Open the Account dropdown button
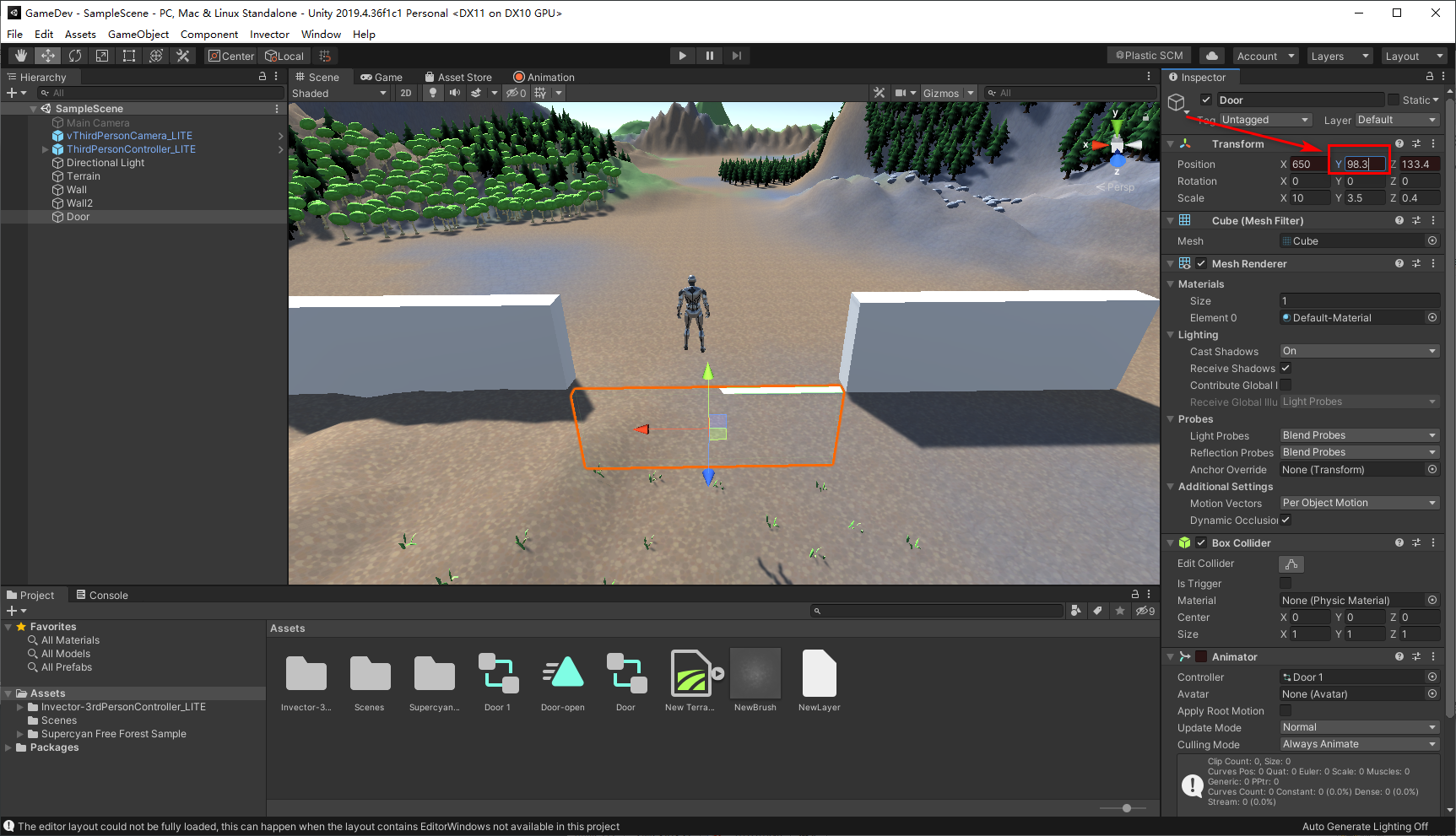 coord(1265,56)
